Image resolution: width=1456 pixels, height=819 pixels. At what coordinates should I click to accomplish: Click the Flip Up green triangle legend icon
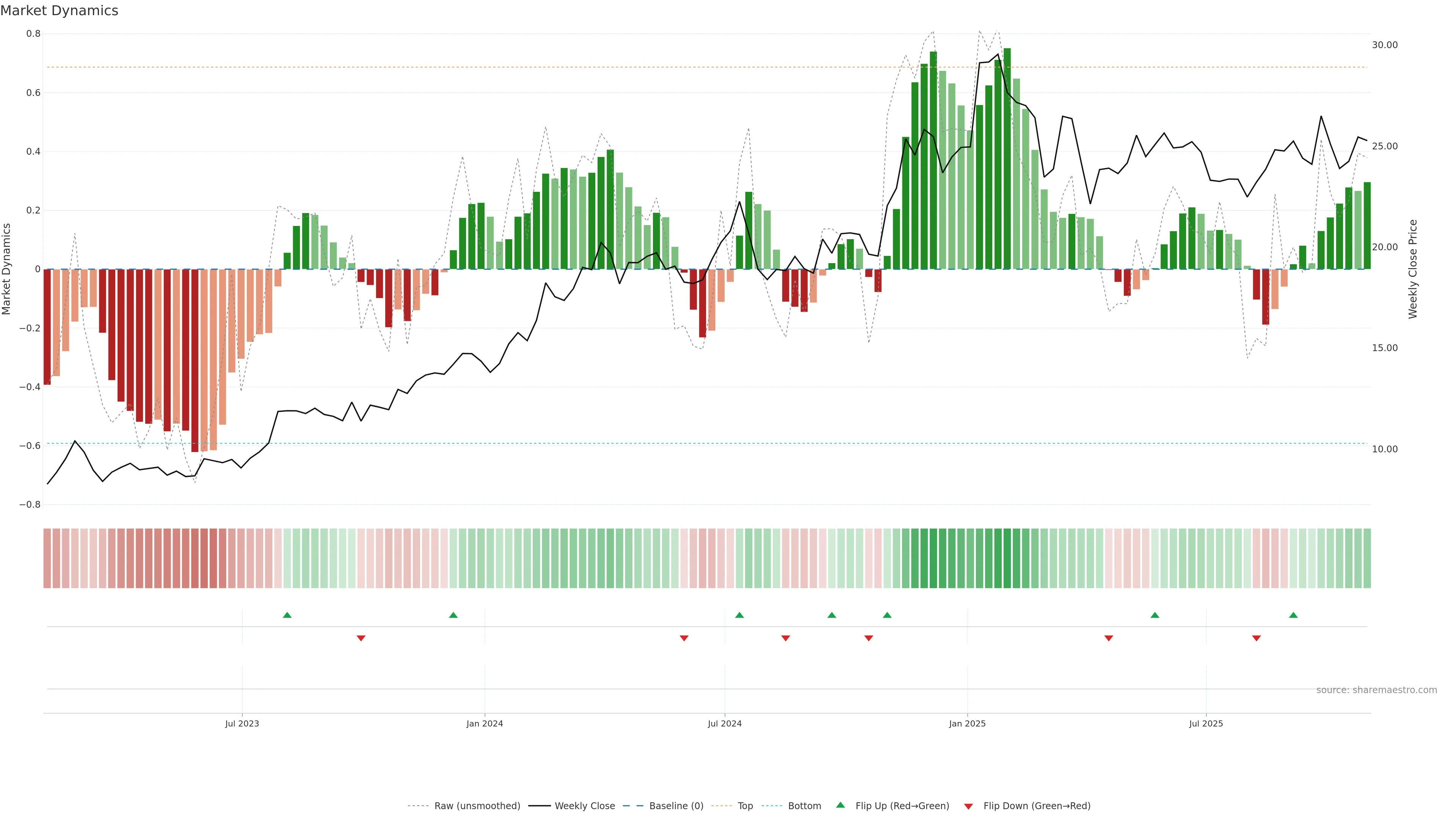tap(841, 805)
